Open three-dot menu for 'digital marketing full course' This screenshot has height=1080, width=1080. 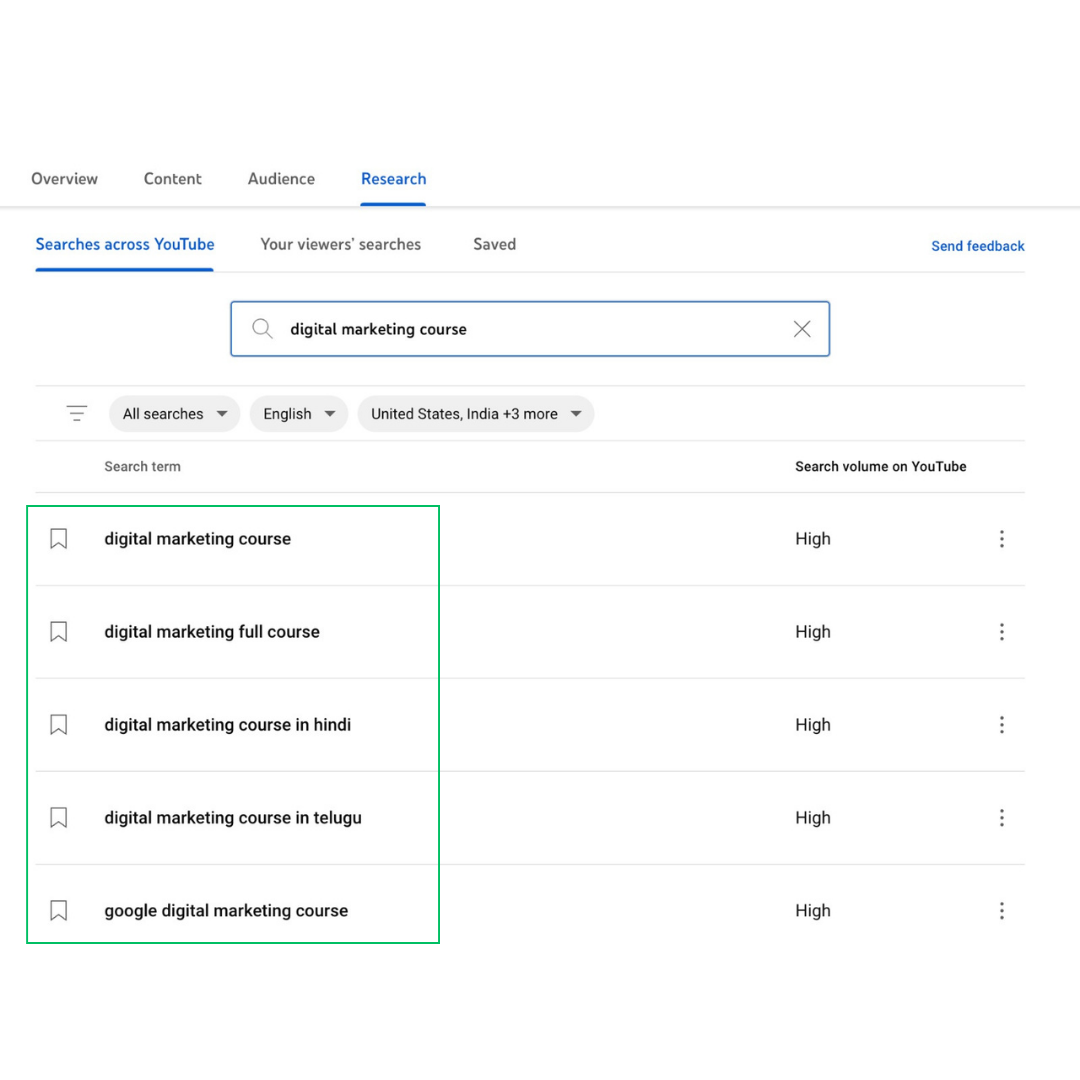(1001, 632)
